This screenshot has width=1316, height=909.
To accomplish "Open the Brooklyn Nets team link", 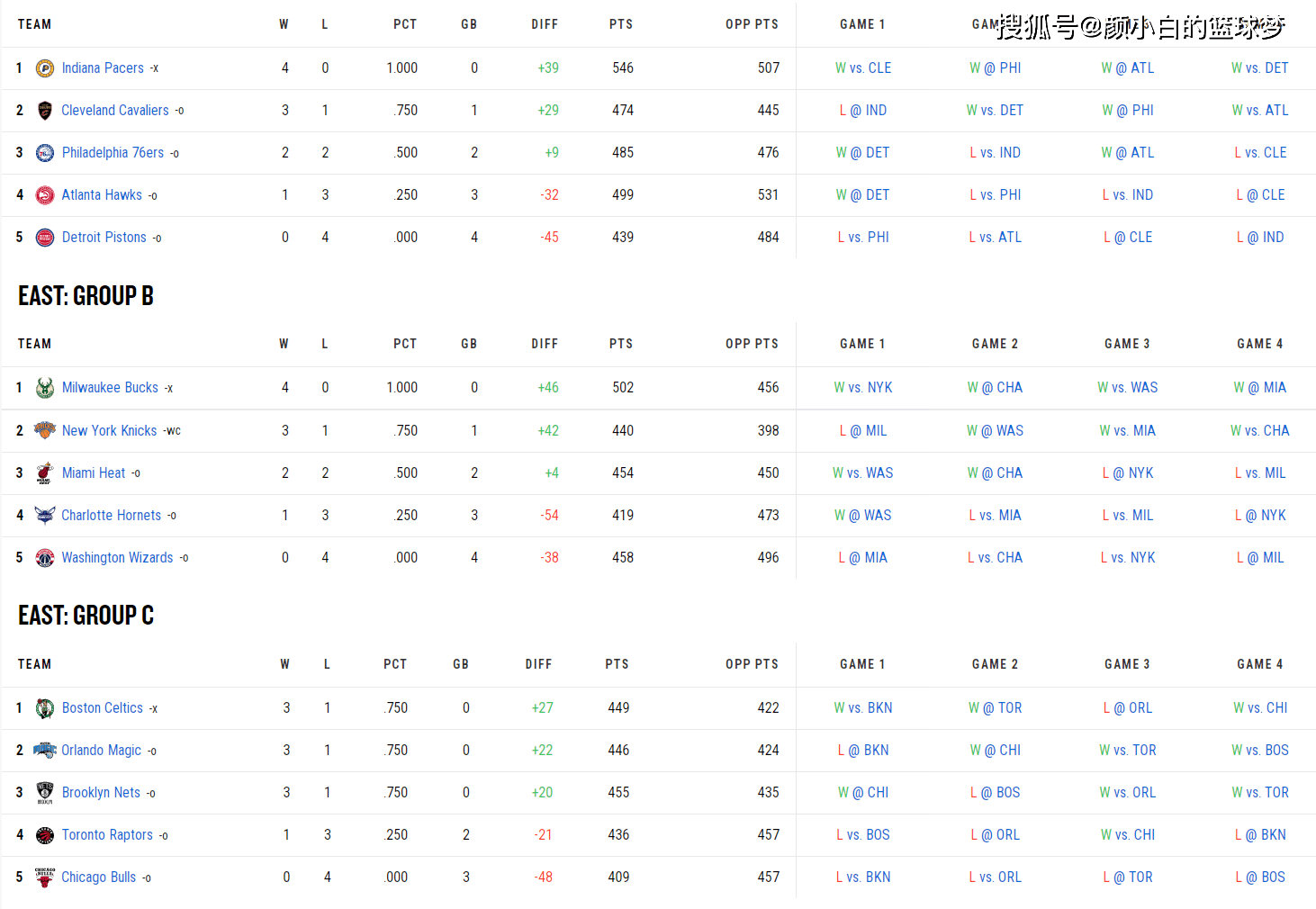I will pos(101,793).
